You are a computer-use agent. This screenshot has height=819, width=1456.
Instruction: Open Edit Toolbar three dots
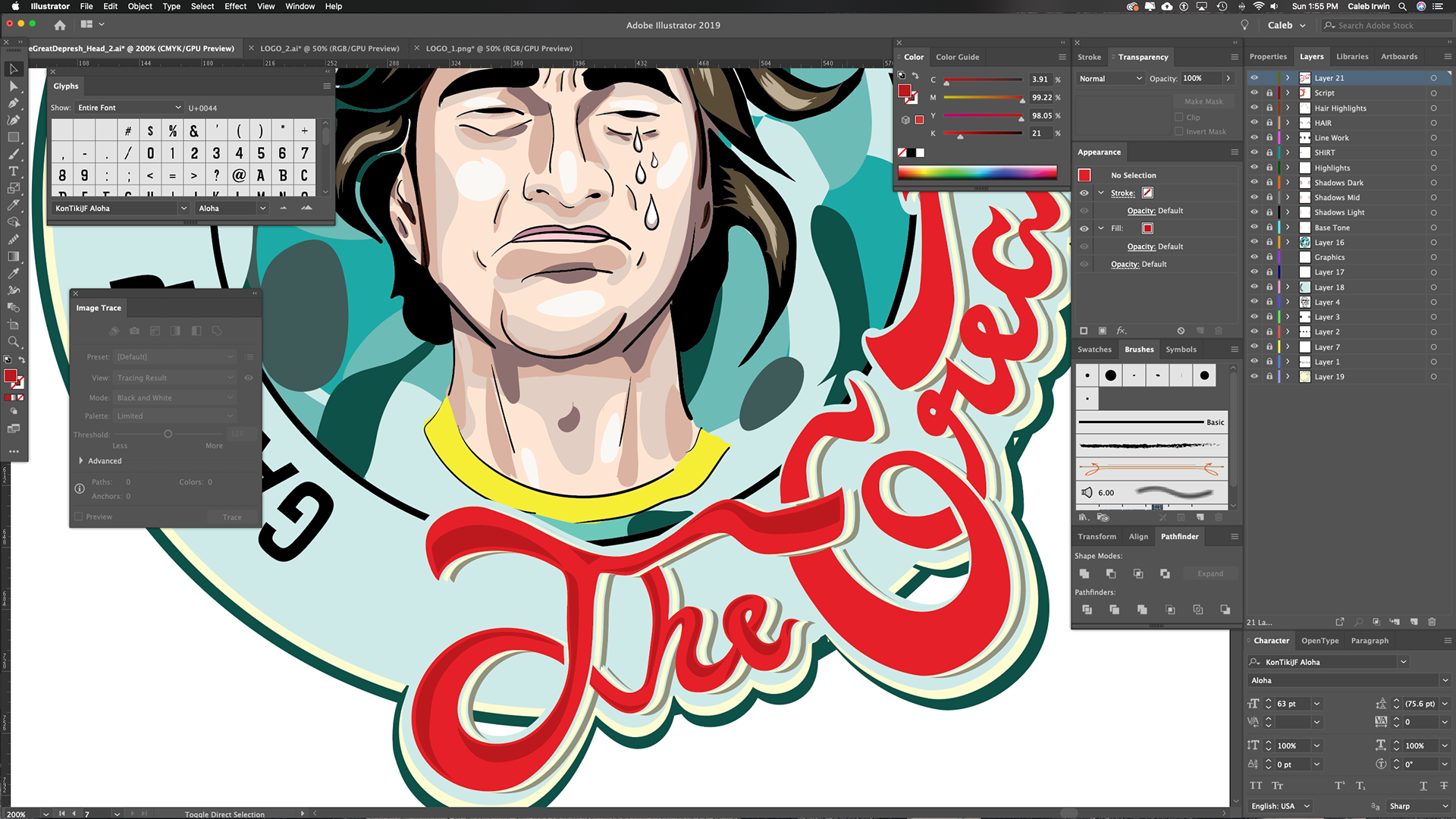(x=14, y=451)
